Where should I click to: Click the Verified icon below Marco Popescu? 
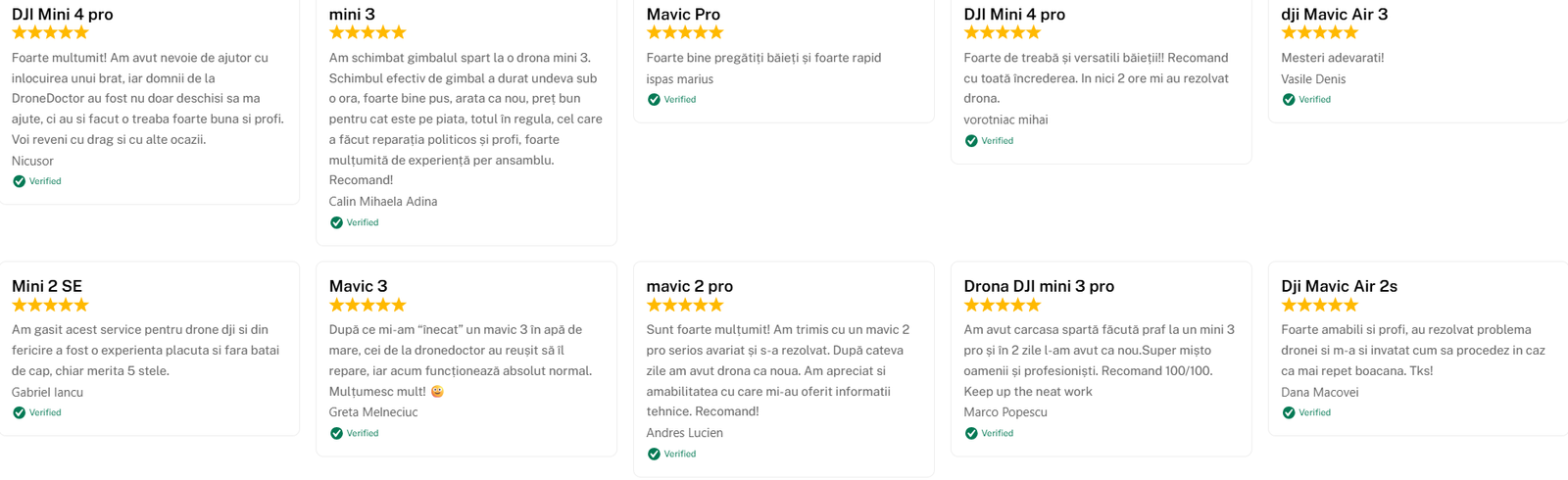click(x=971, y=433)
